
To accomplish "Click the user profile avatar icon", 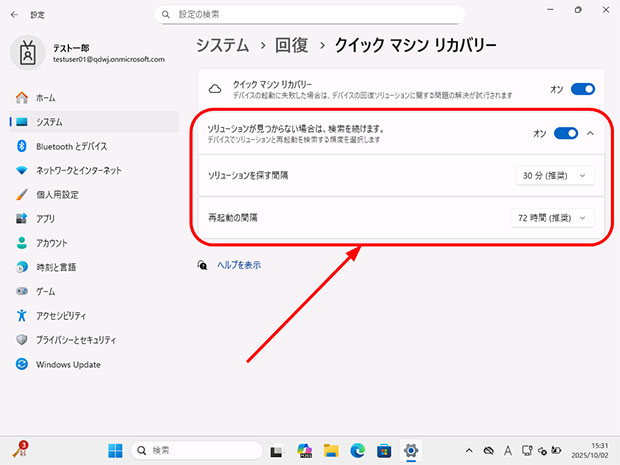I will 27,53.
